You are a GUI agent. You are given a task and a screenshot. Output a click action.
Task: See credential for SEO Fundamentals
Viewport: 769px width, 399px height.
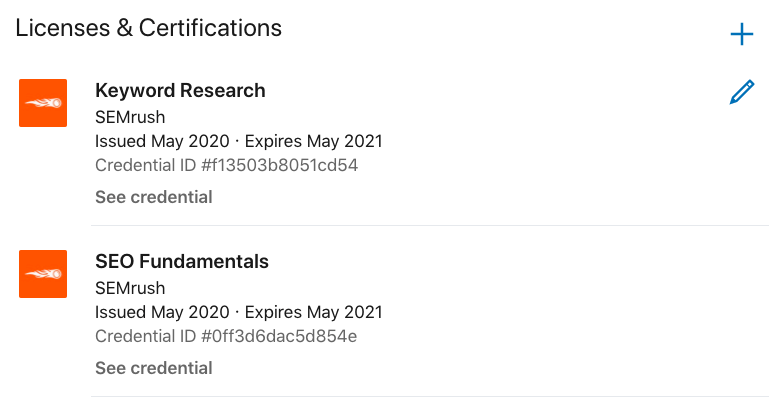pyautogui.click(x=154, y=368)
